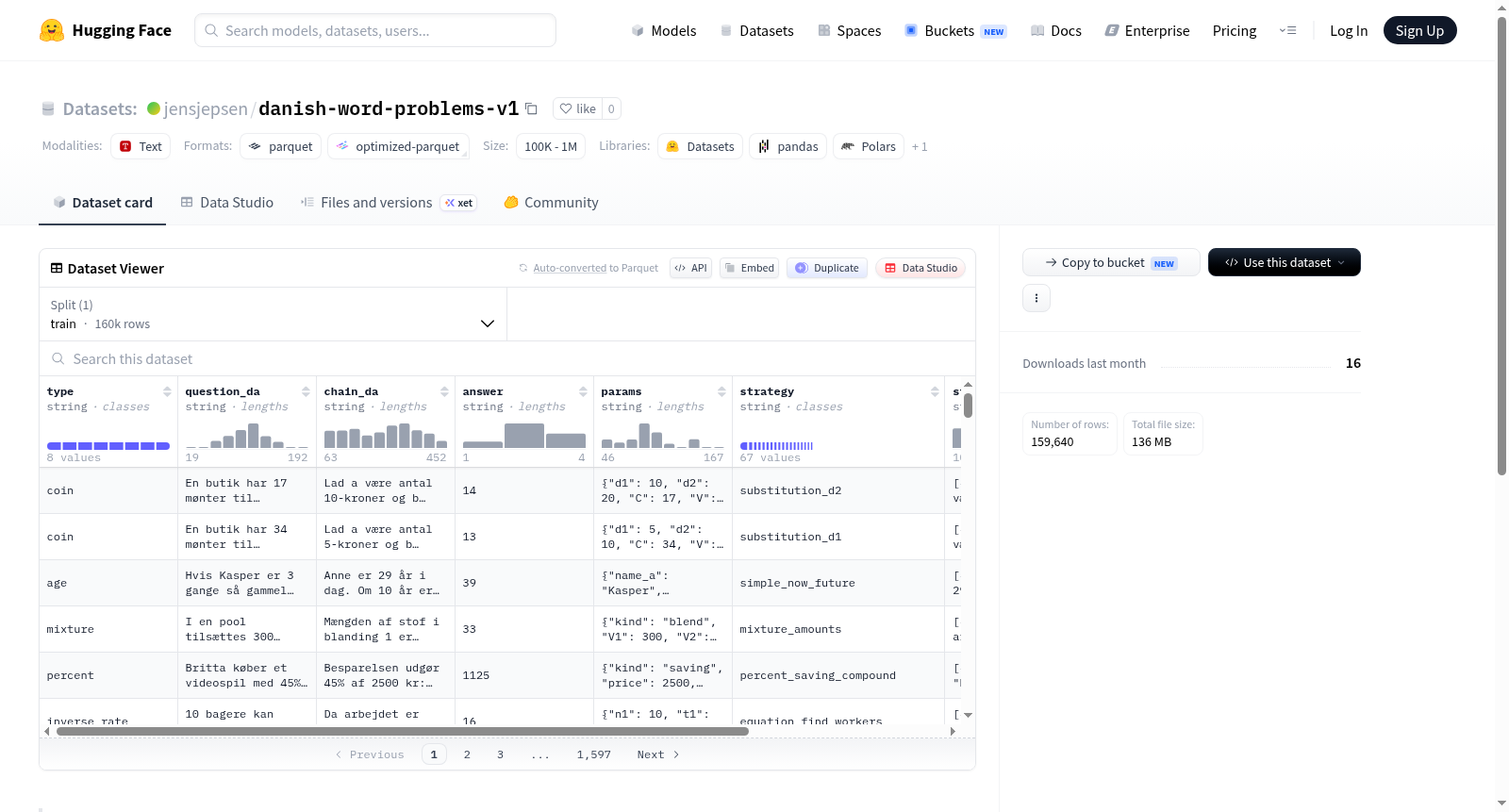Open the expanded navigation menu icon
This screenshot has width=1509, height=812.
(1287, 31)
